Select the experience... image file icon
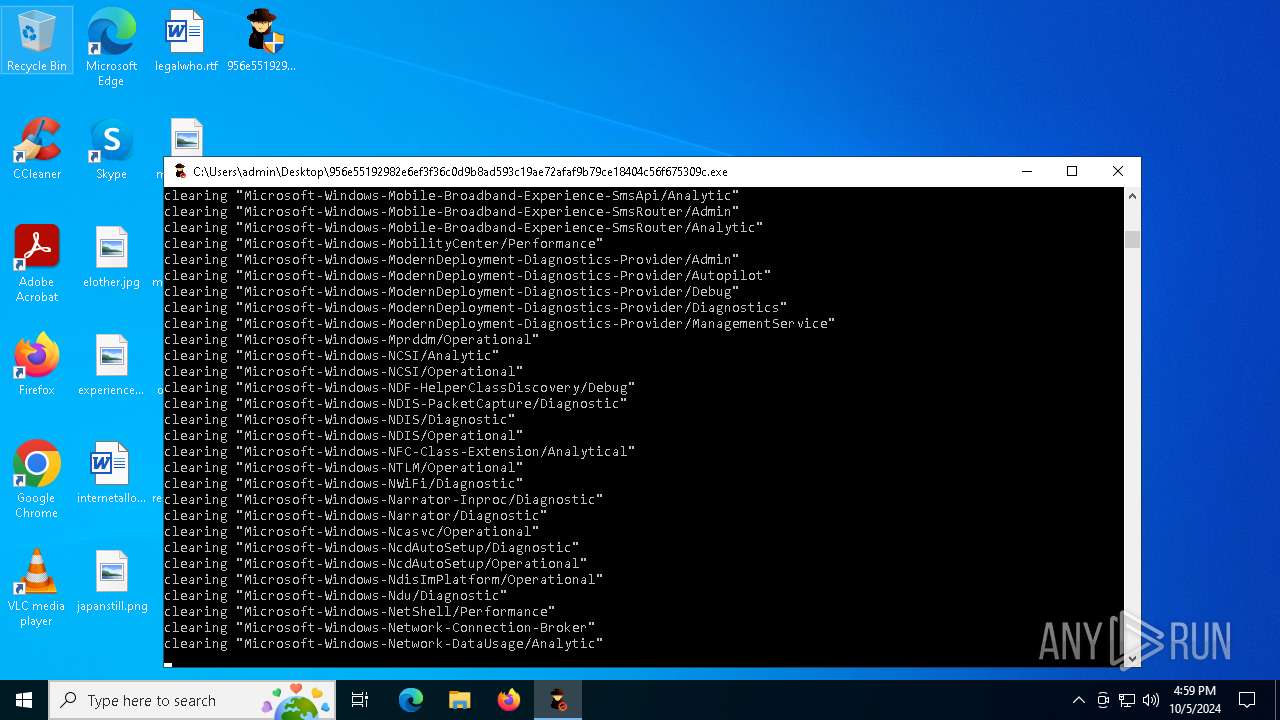Screen dimensions: 1280x720 111,365
